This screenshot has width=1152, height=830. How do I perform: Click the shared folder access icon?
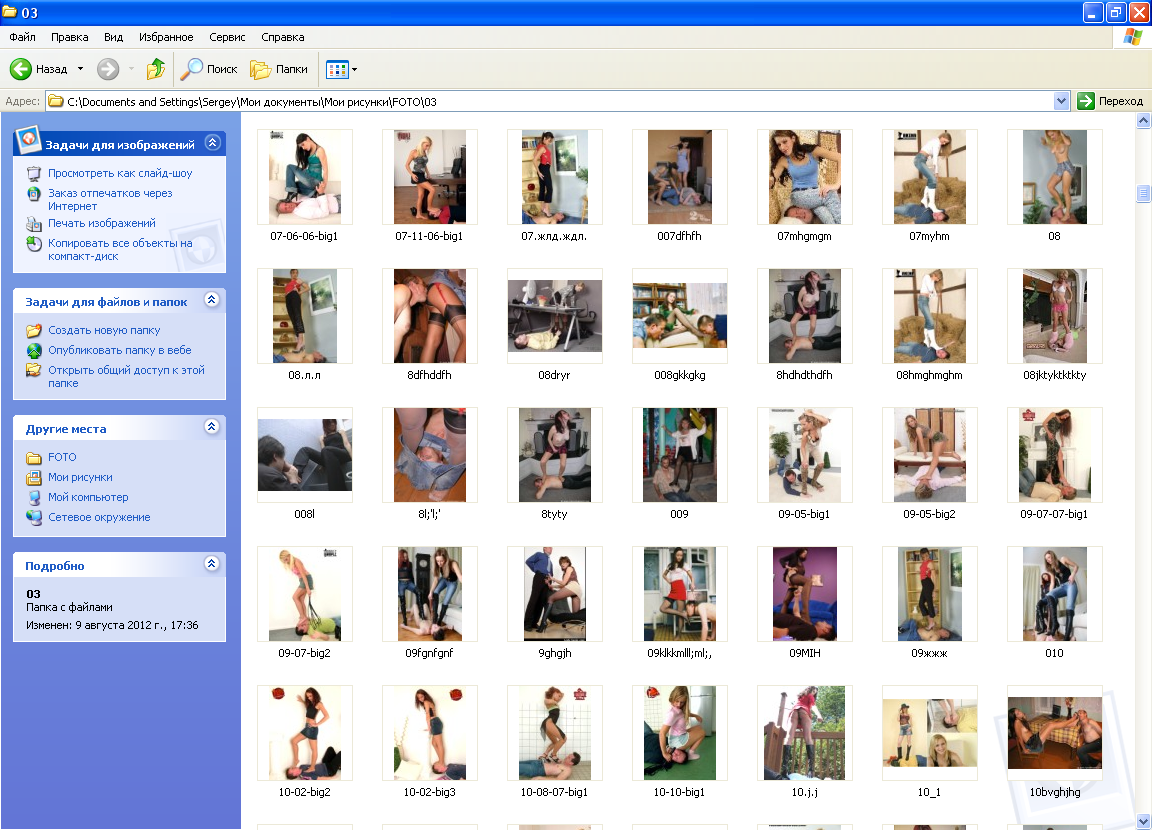(34, 370)
